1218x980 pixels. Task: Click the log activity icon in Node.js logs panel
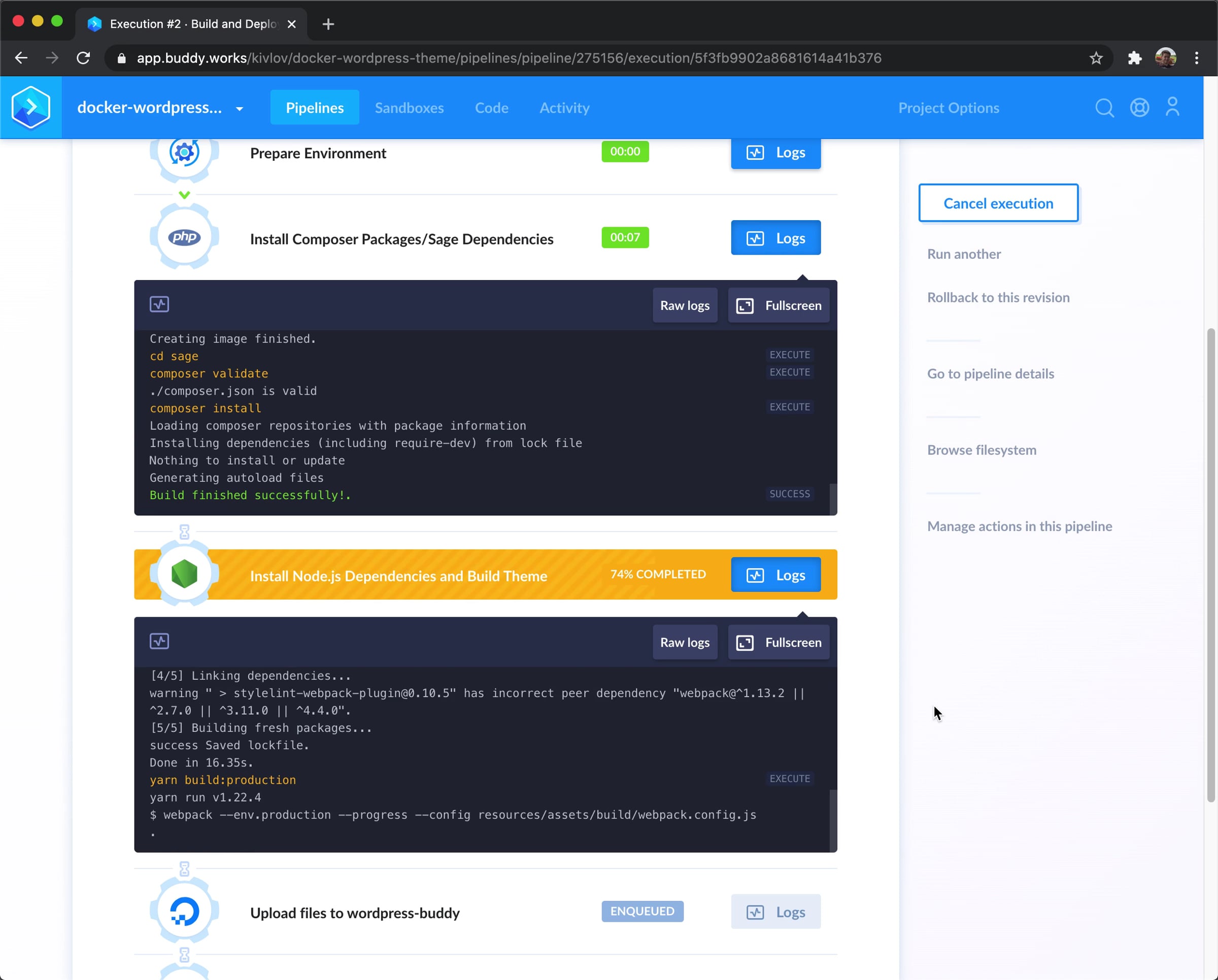click(x=159, y=641)
